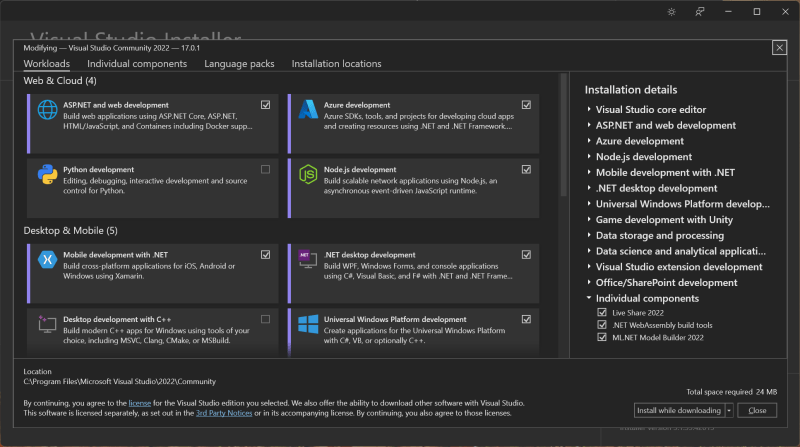Expand Visual Studio extension development details
Image resolution: width=800 pixels, height=447 pixels.
click(589, 267)
